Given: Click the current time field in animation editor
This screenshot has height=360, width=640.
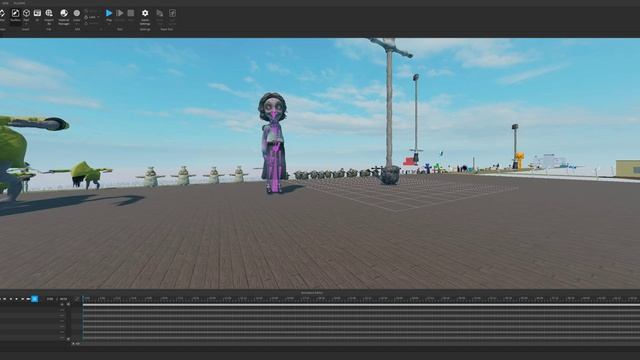Looking at the screenshot, I should 50,299.
